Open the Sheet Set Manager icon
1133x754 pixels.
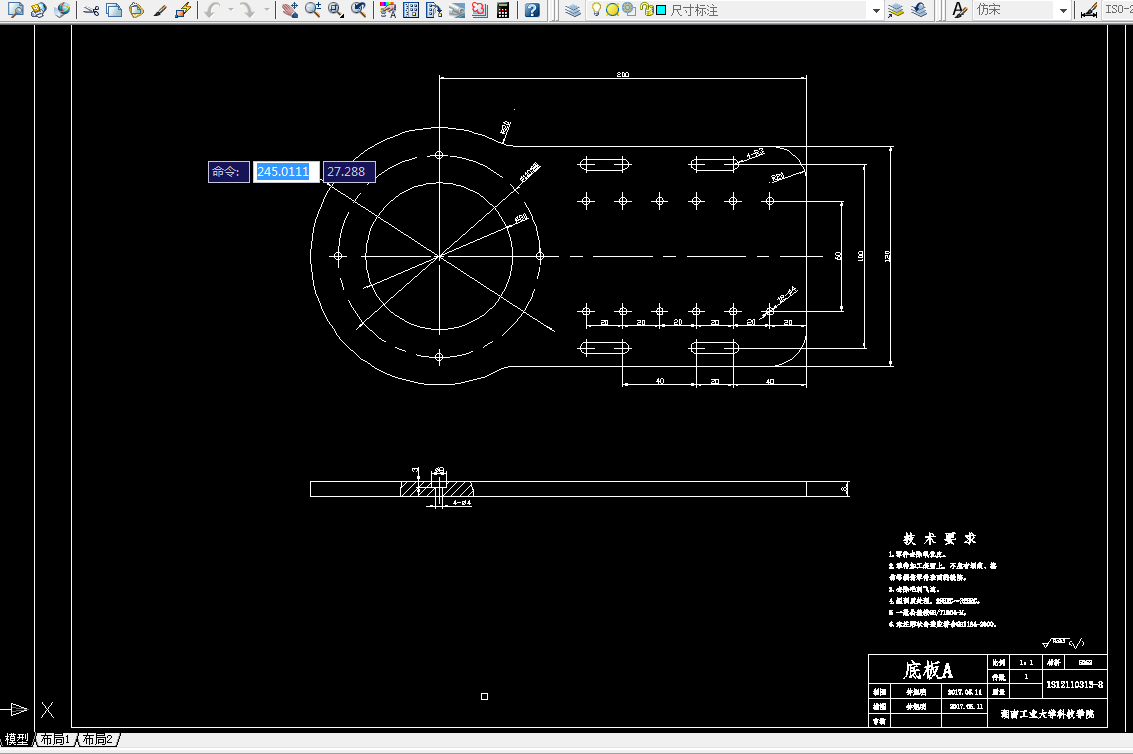coord(457,10)
